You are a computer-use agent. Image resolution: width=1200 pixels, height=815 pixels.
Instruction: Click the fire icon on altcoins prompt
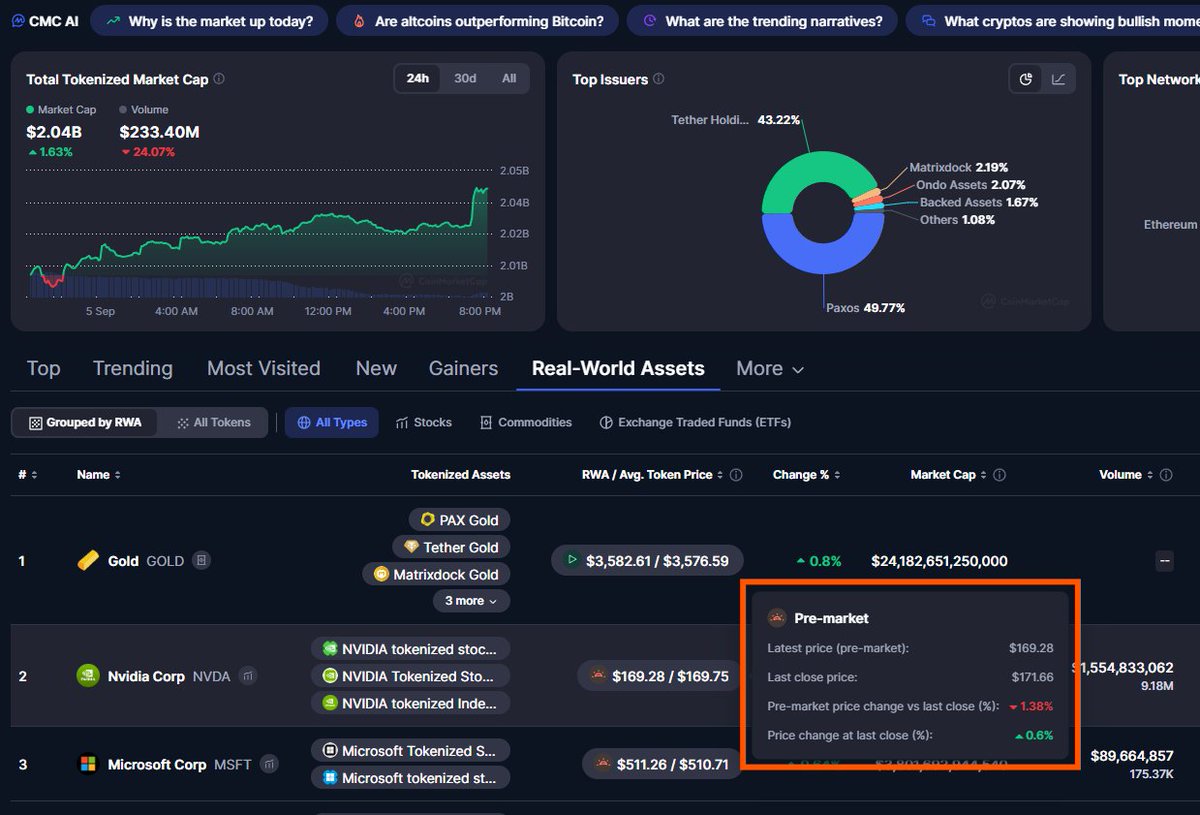coord(358,21)
